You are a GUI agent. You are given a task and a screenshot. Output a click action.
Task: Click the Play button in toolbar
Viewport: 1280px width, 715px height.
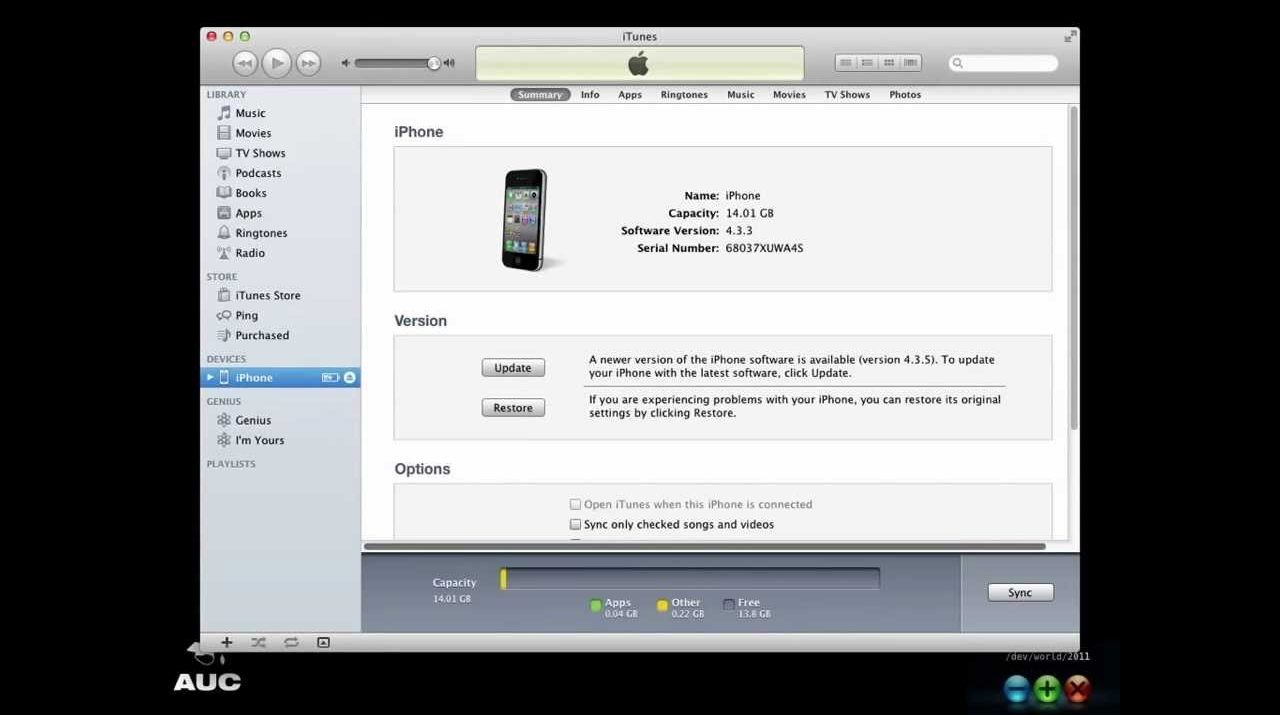pyautogui.click(x=276, y=63)
